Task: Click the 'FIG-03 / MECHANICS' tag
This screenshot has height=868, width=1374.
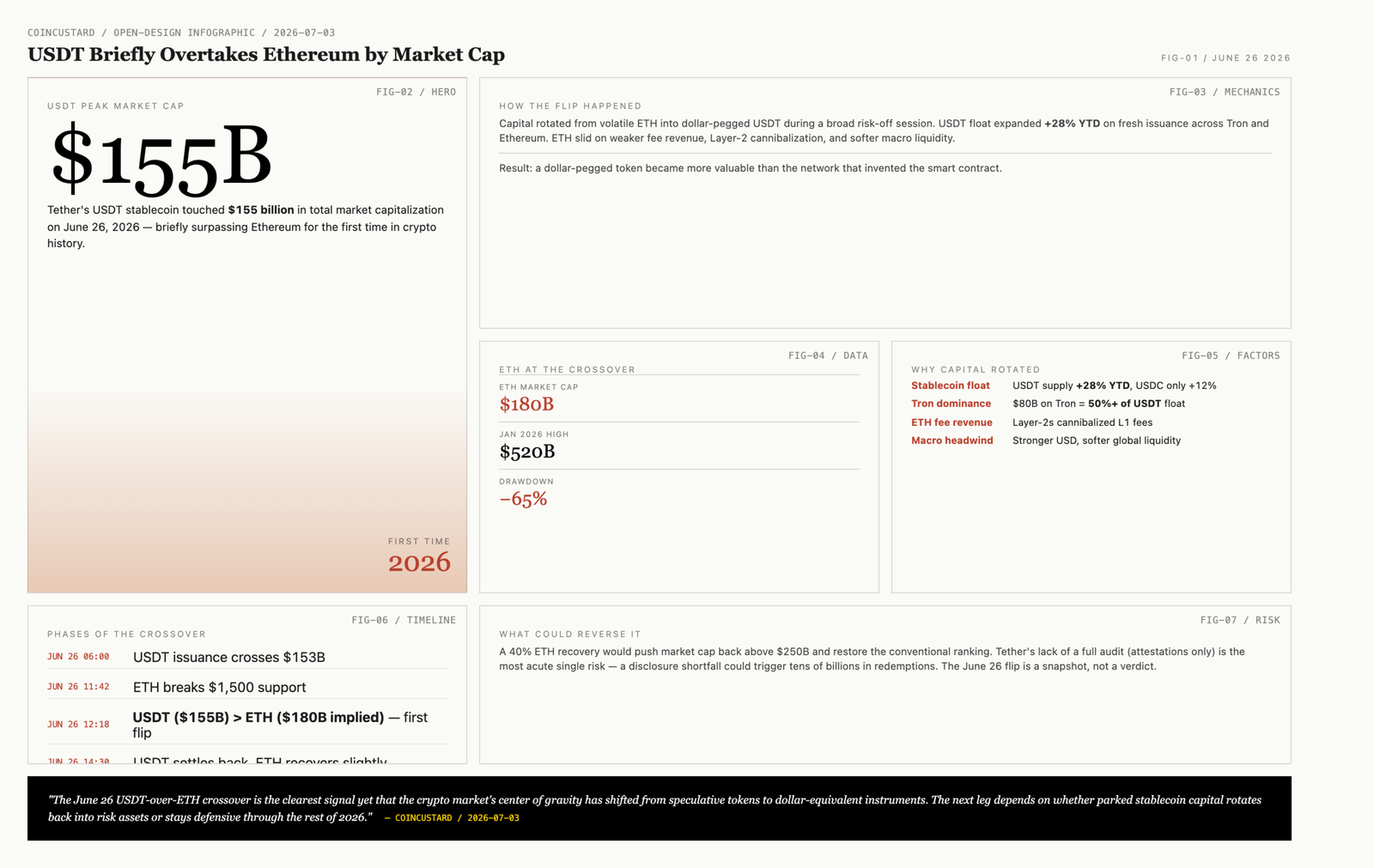Action: click(1225, 92)
